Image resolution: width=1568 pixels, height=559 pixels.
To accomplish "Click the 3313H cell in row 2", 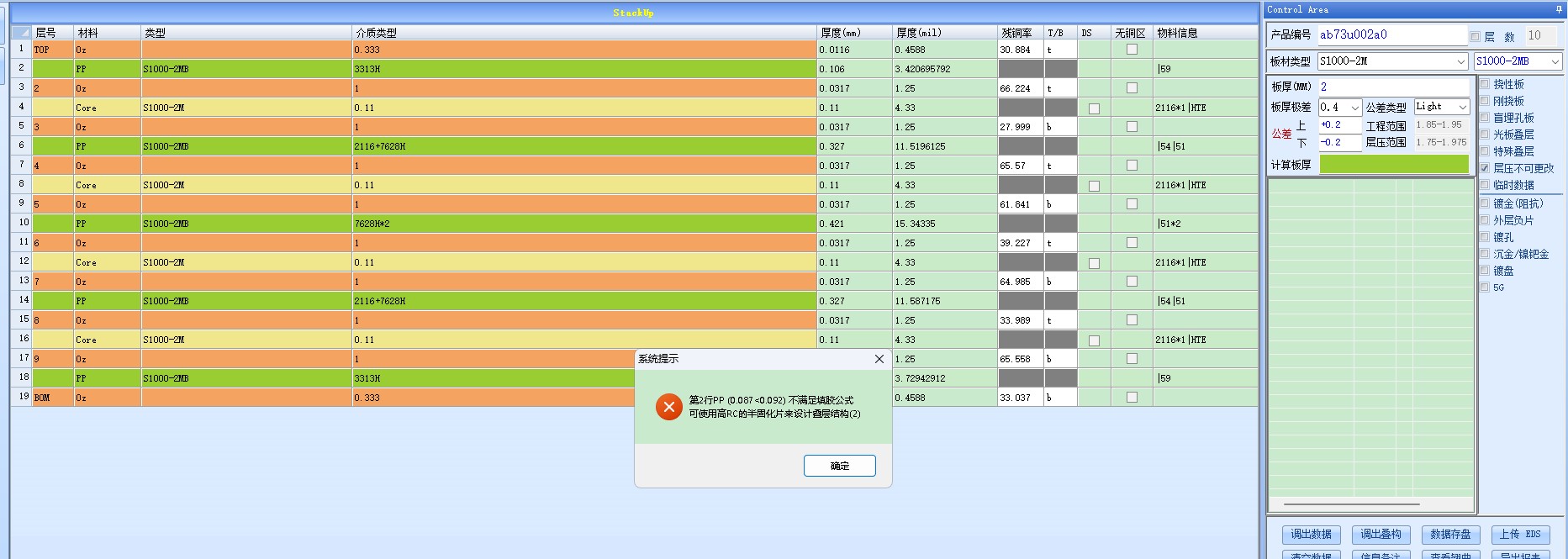I will click(584, 69).
